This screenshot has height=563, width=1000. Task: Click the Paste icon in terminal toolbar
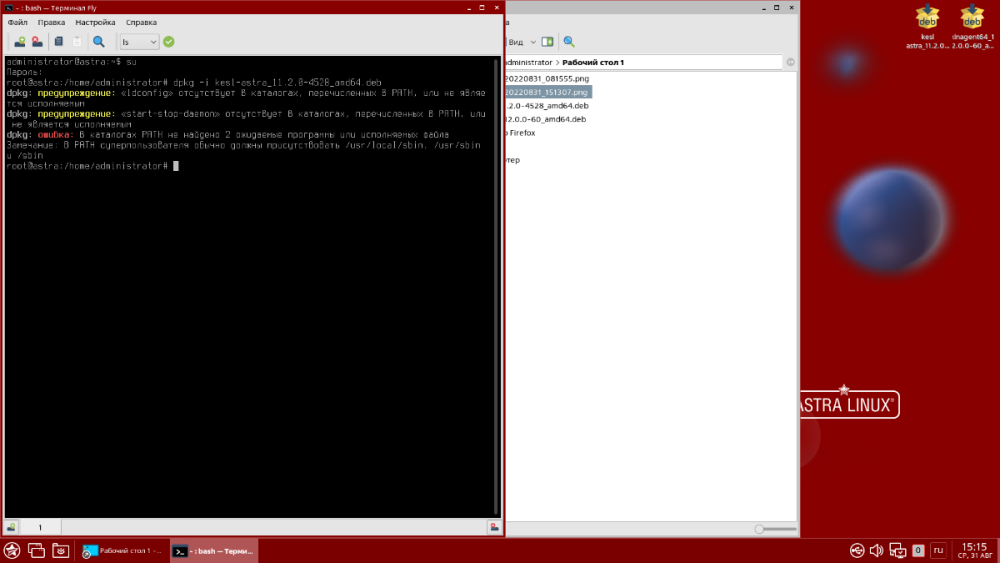[77, 42]
